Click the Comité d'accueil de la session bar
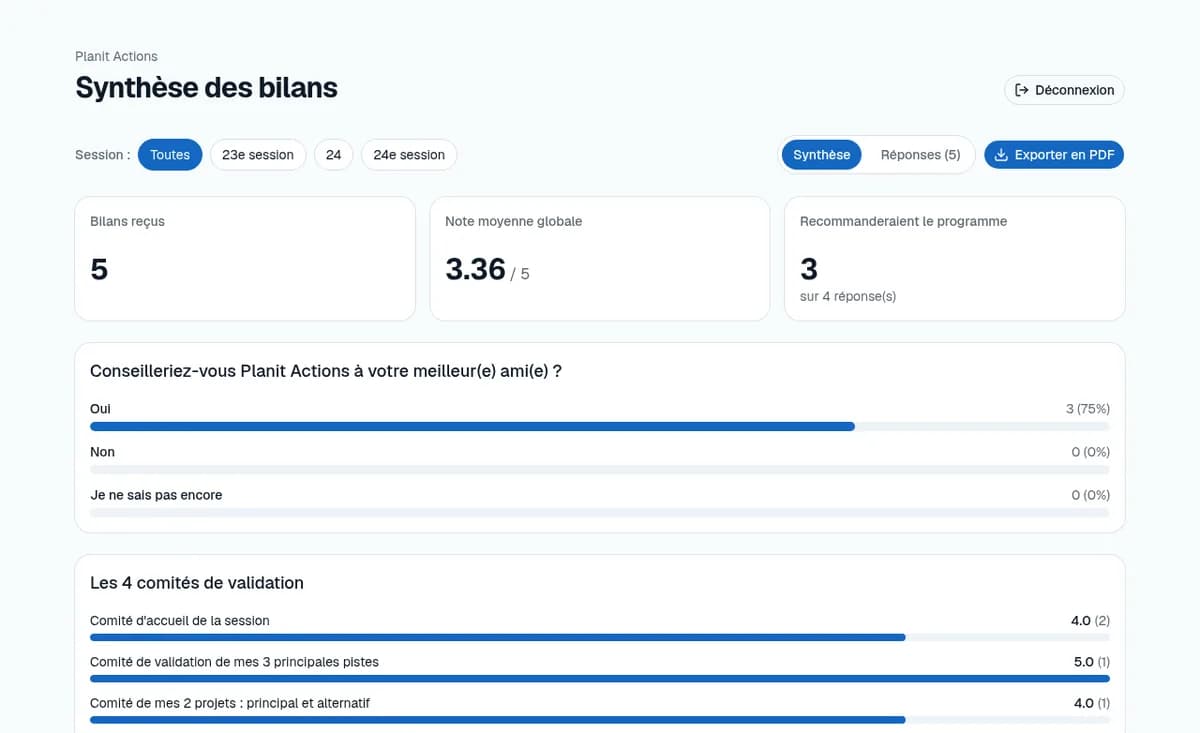The image size is (1200, 733). pyautogui.click(x=600, y=638)
